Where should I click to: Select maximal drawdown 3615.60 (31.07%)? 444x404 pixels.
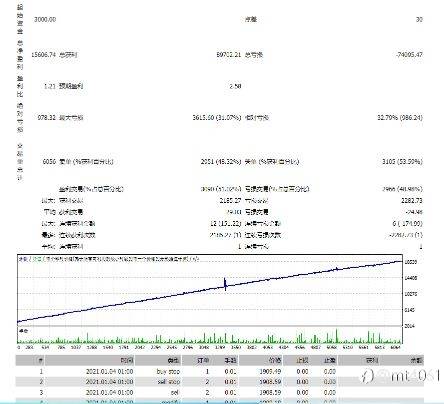tap(217, 118)
